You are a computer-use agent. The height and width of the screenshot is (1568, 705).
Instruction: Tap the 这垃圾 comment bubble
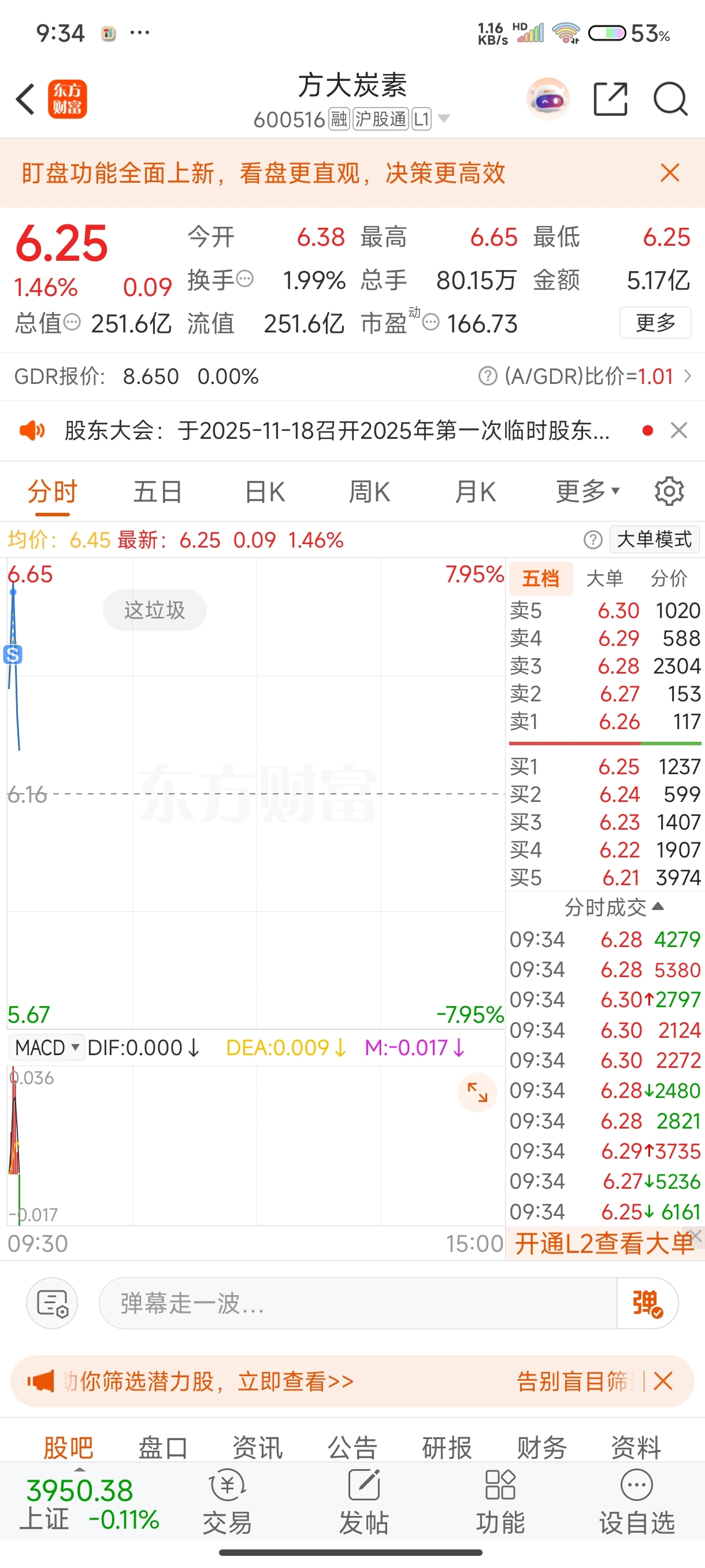(x=154, y=610)
